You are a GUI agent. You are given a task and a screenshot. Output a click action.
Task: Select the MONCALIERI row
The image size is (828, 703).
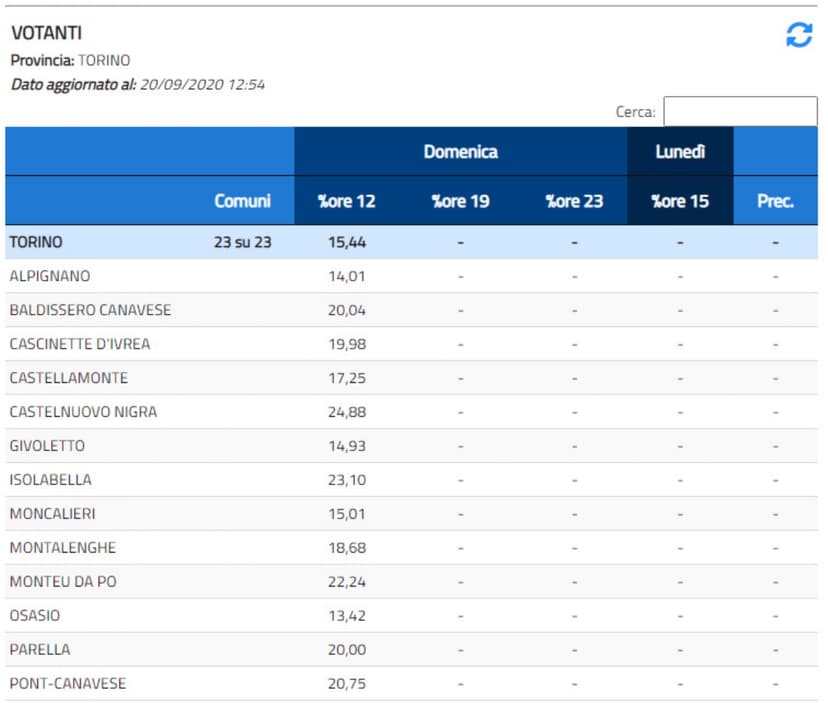click(52, 514)
